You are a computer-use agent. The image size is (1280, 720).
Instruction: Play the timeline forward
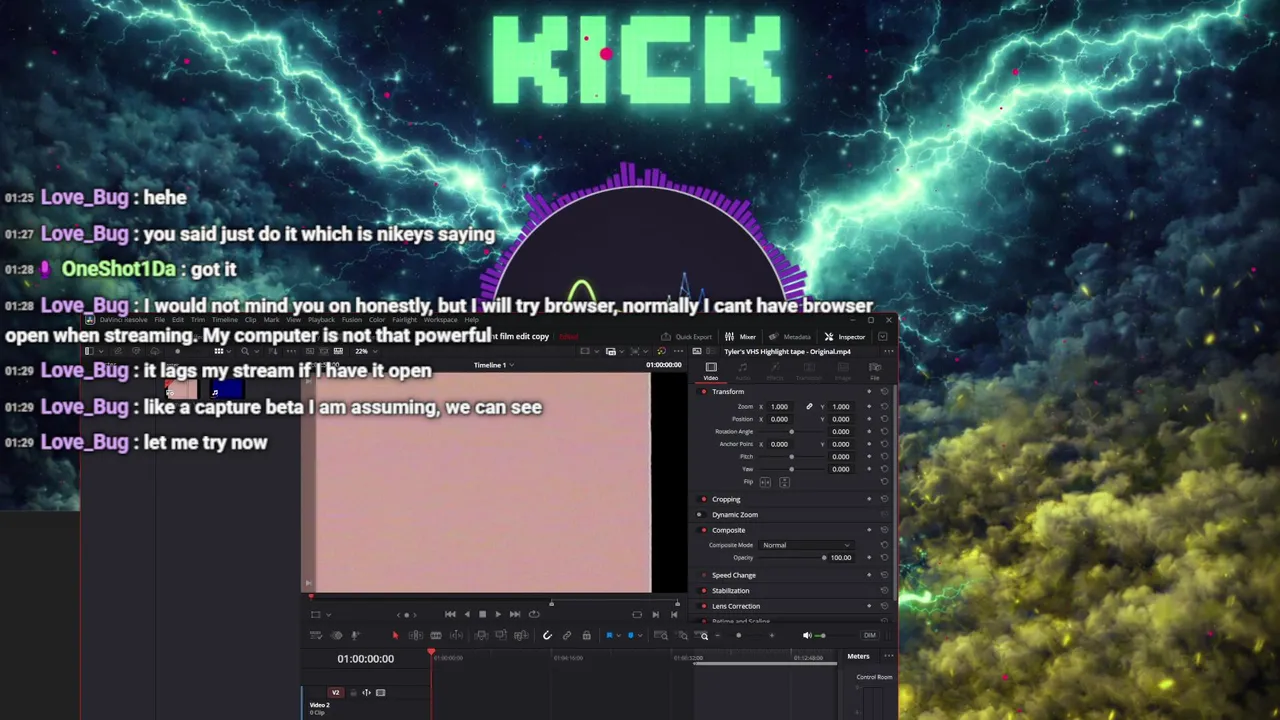498,614
